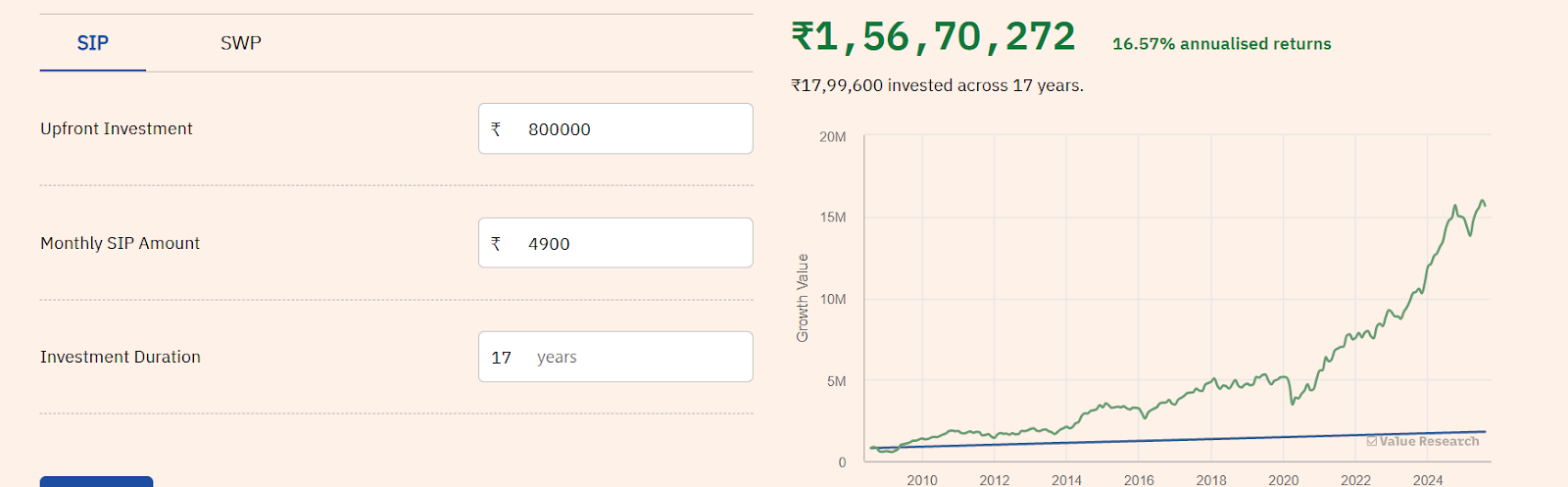Screen dimensions: 1568x487
Task: Click the Upfront Investment amount field
Action: (627, 129)
